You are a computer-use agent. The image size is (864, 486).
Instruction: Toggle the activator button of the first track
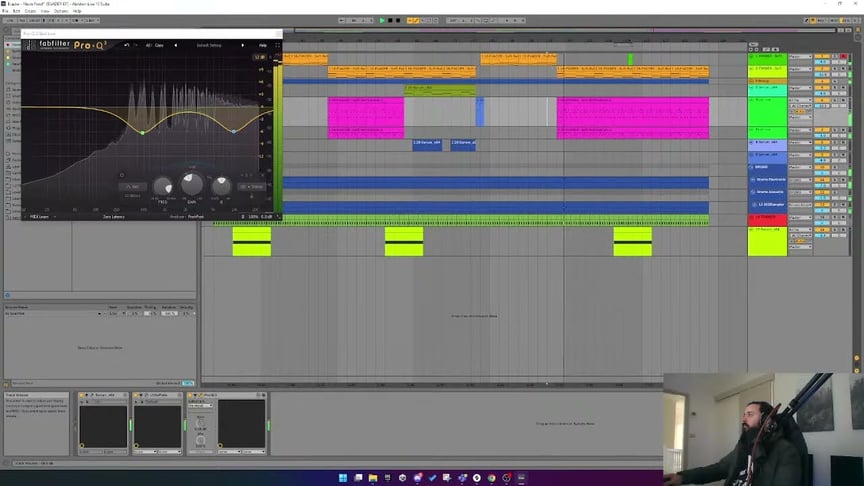click(x=821, y=56)
